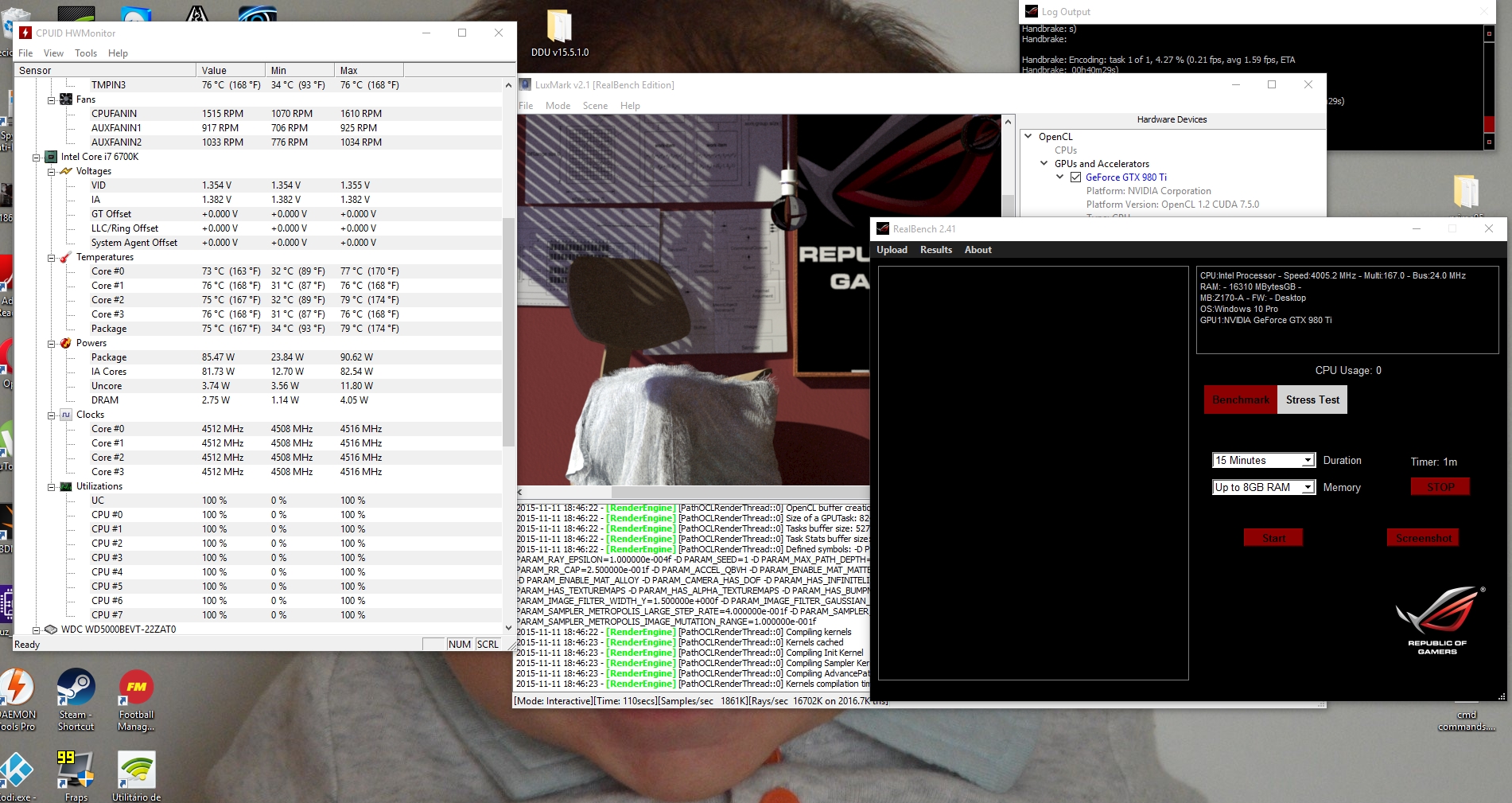Collapse the Powers tree node
This screenshot has width=1512, height=803.
click(51, 344)
